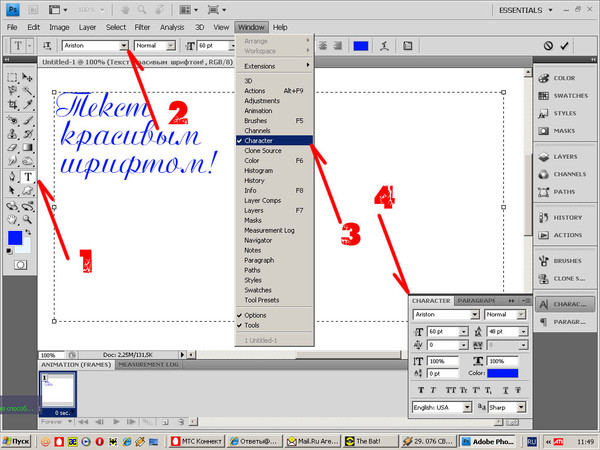Switch to МТС Коннект taskbar button

[196, 442]
